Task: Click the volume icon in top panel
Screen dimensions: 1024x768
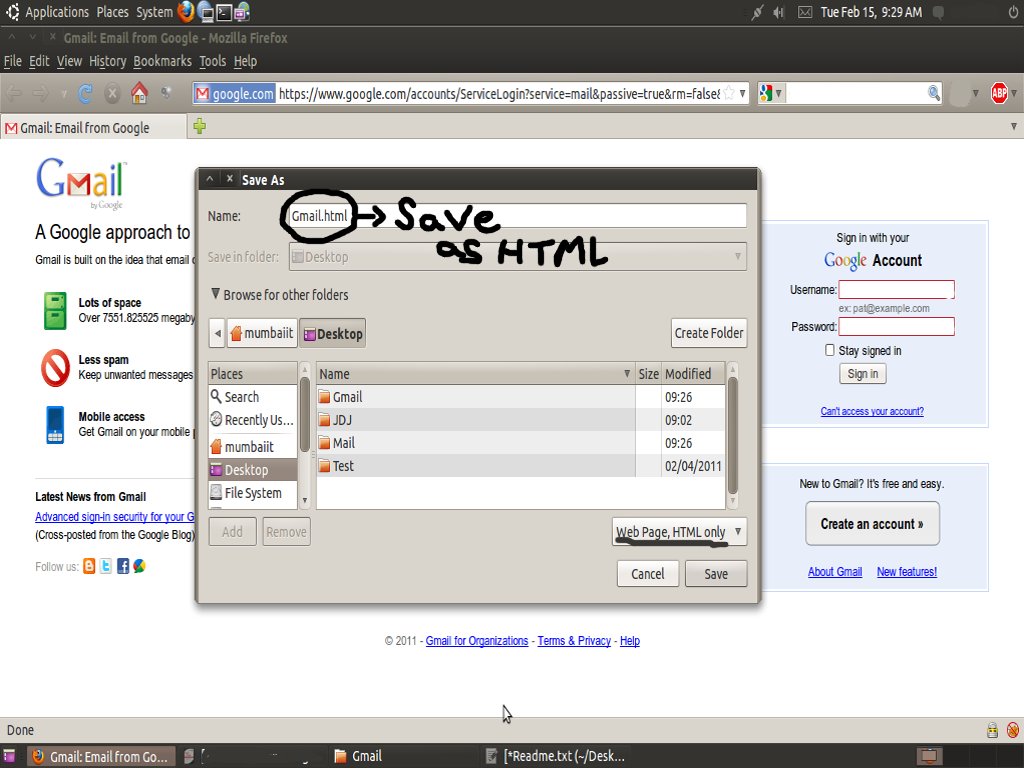Action: pos(778,12)
